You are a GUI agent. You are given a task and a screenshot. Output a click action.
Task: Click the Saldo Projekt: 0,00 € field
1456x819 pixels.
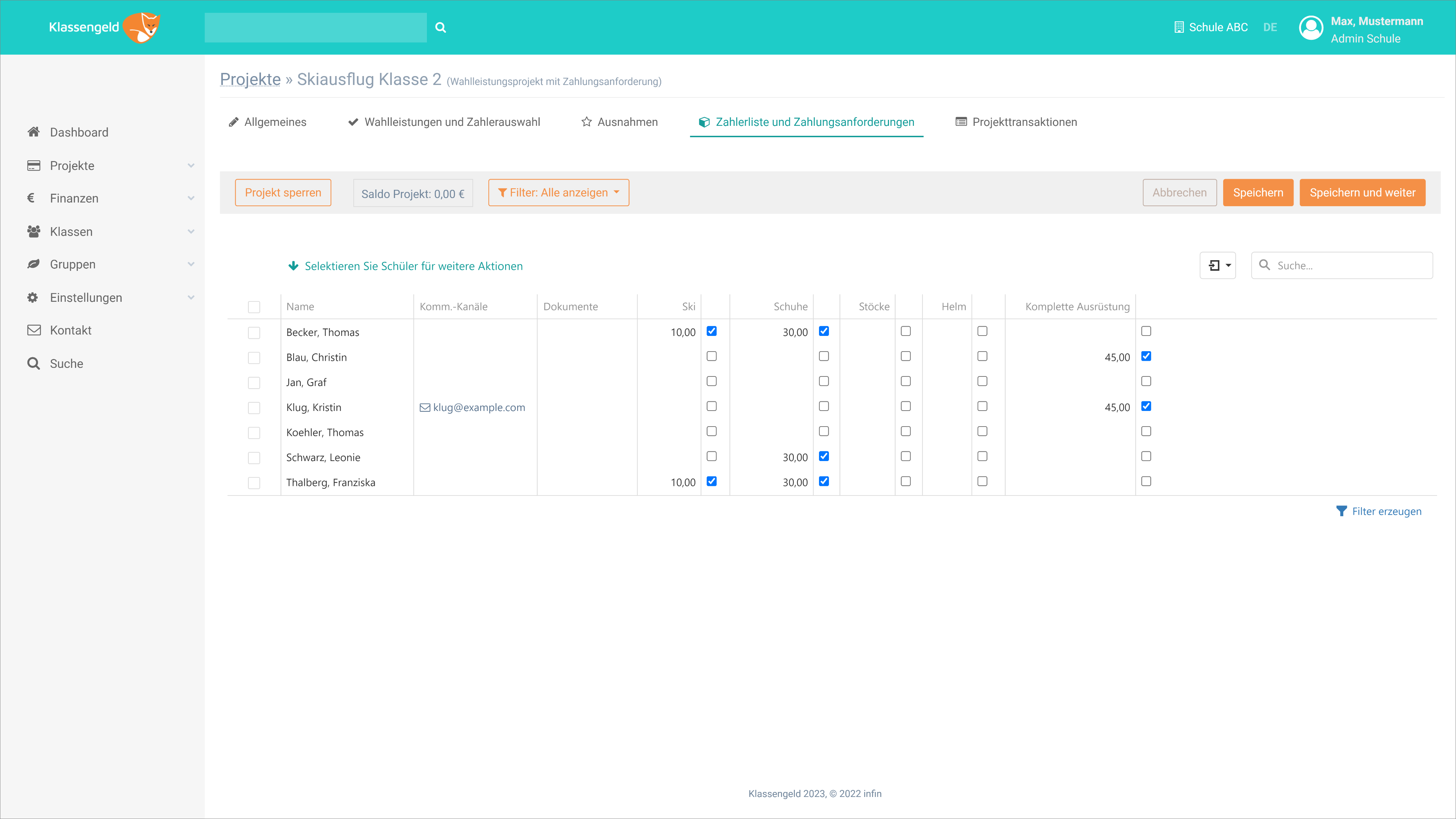click(x=413, y=193)
